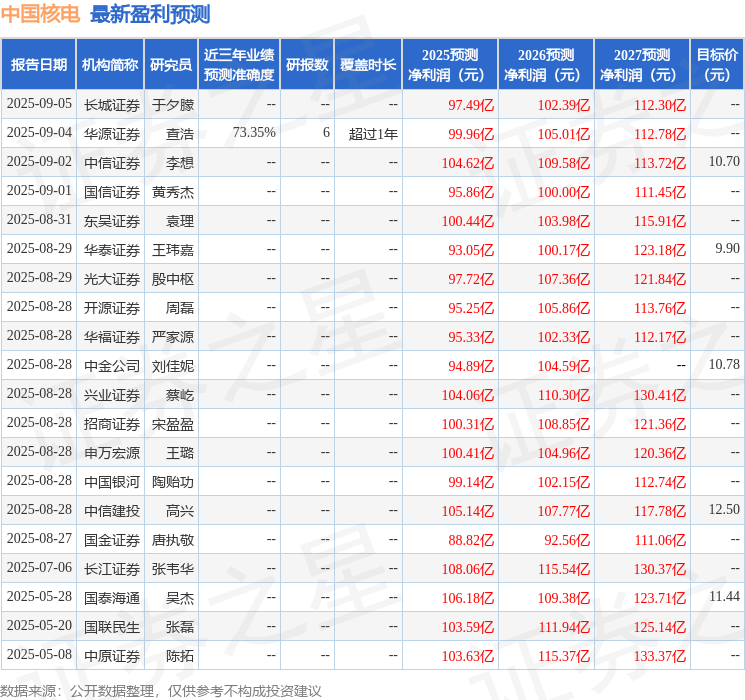The height and width of the screenshot is (700, 745).
Task: Click the 目标价 column header
Action: tap(716, 65)
